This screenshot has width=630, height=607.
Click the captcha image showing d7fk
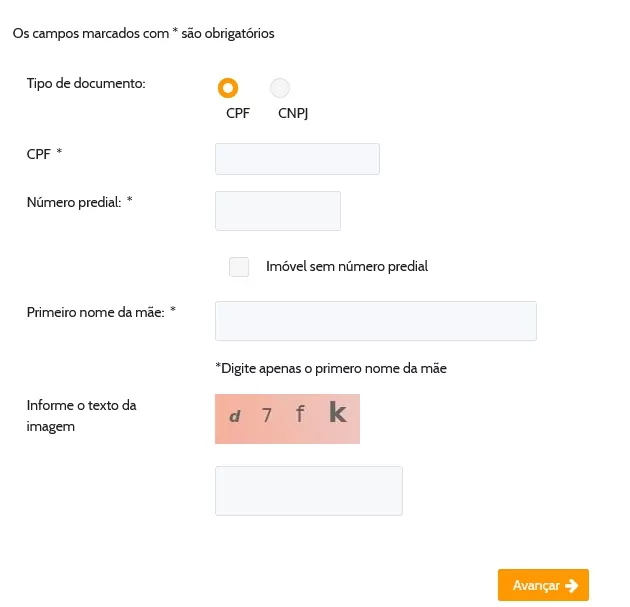click(287, 419)
